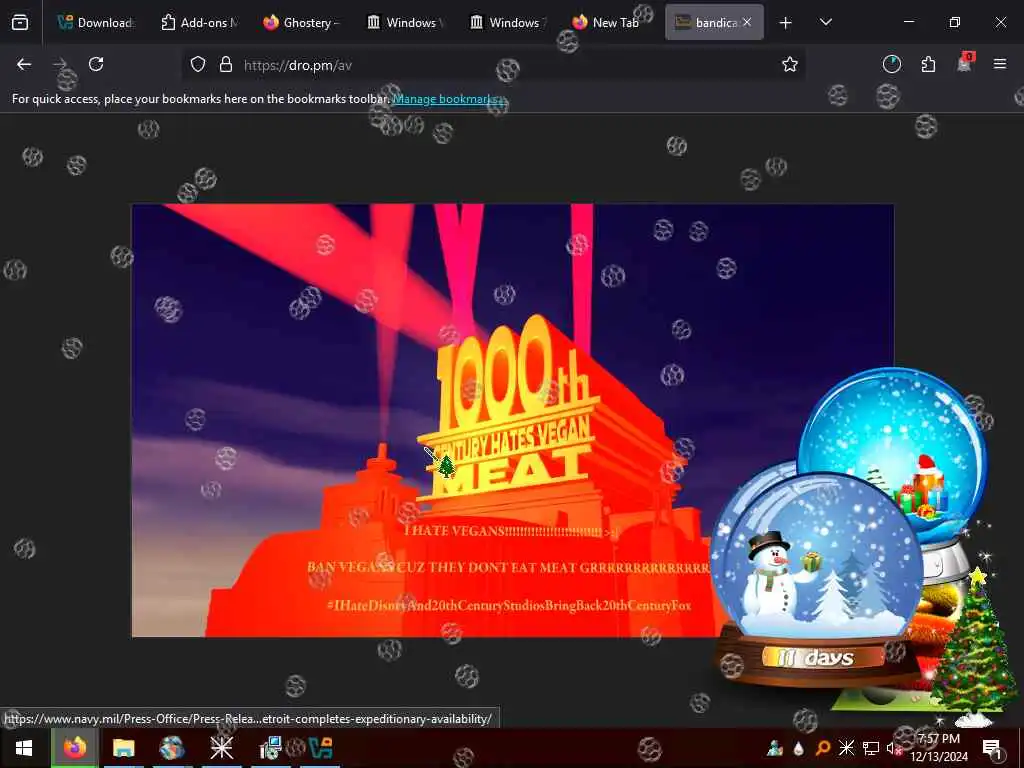Open the teal VS-style app in taskbar
This screenshot has height=768, width=1024.
(321, 748)
